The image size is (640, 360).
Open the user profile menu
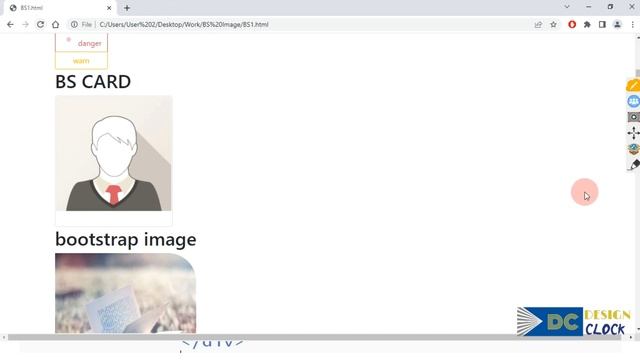[x=617, y=24]
